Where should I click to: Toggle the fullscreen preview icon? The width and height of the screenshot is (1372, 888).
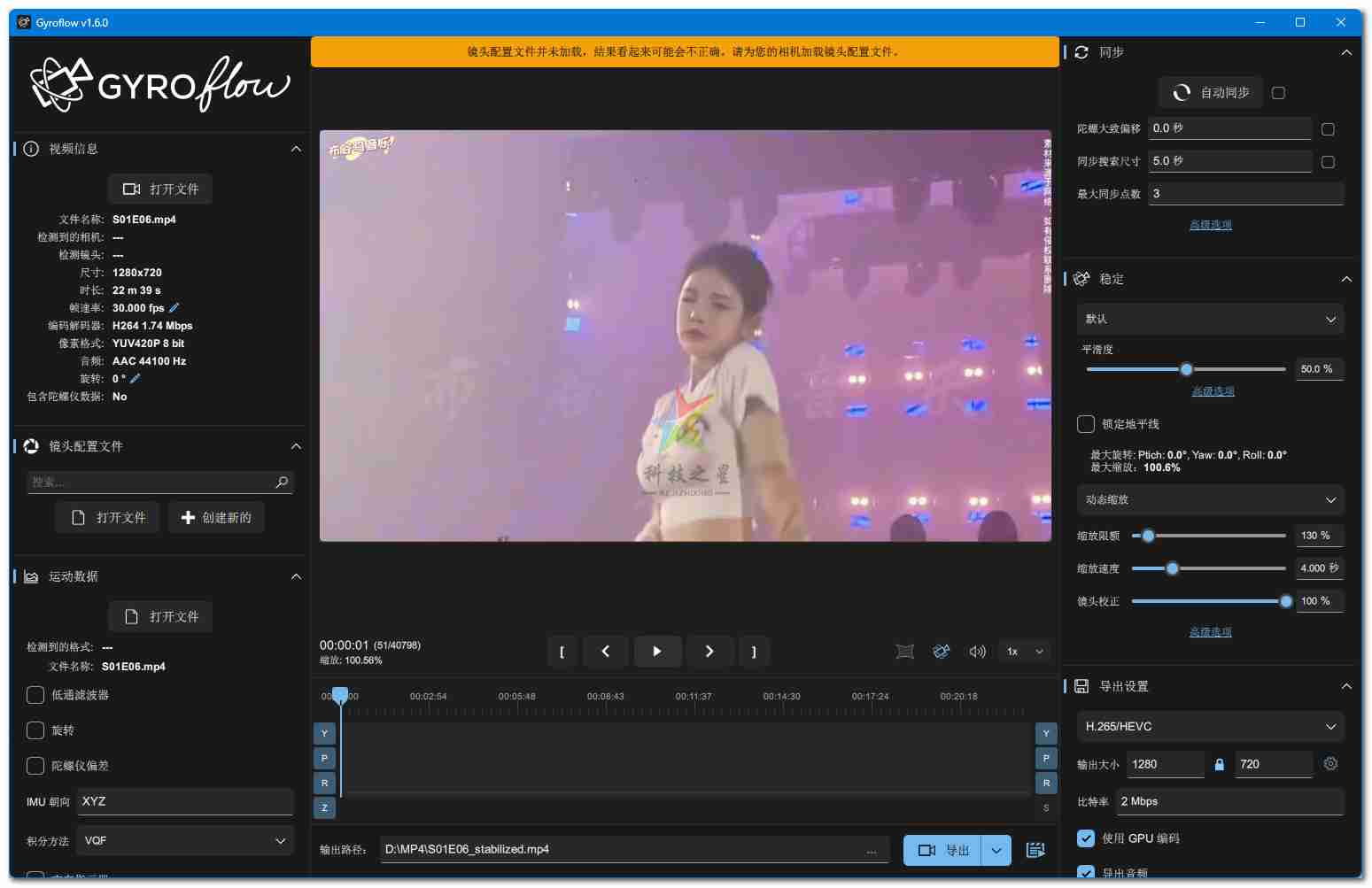[904, 652]
